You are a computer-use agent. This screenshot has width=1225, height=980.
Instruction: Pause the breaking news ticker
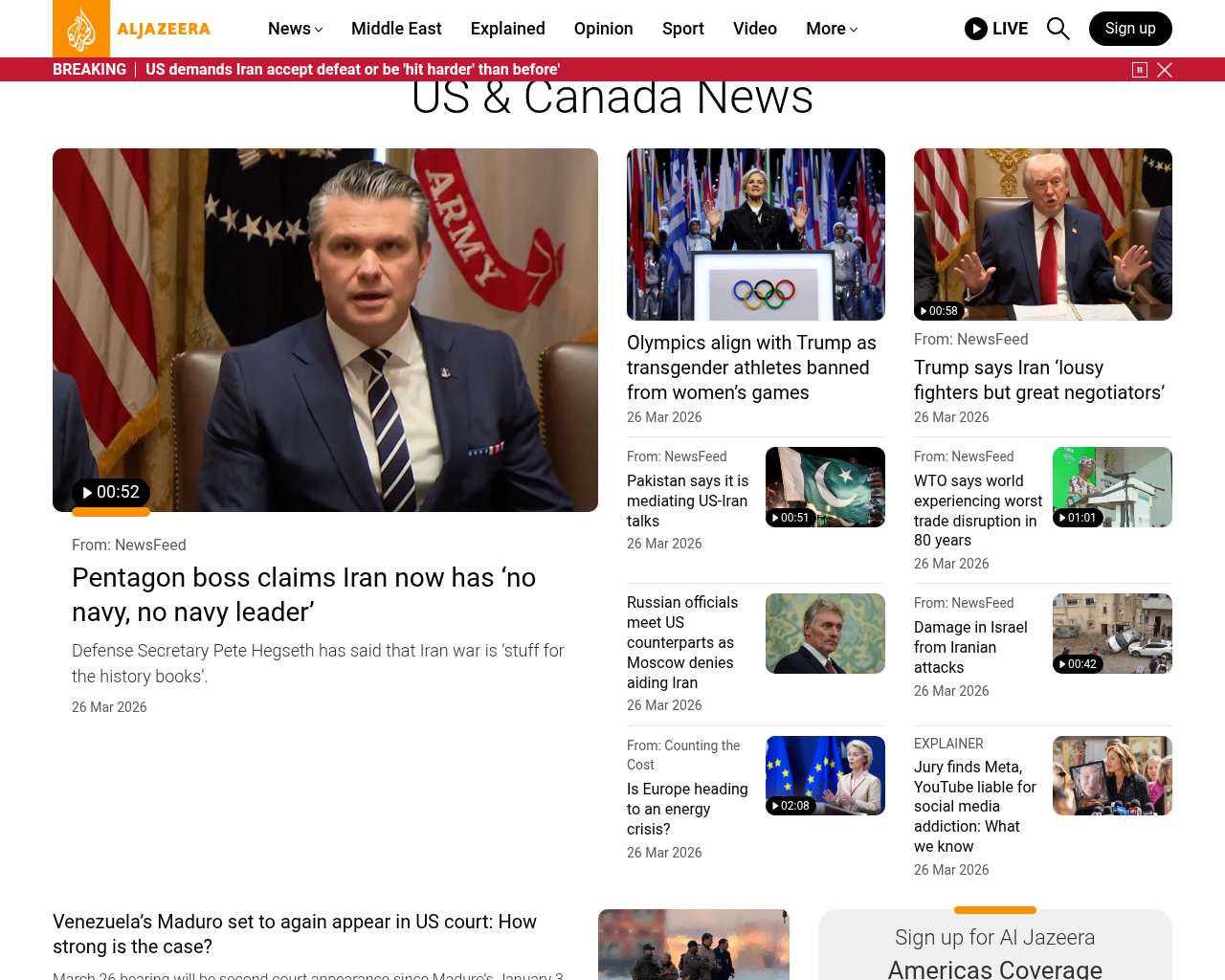click(1140, 70)
